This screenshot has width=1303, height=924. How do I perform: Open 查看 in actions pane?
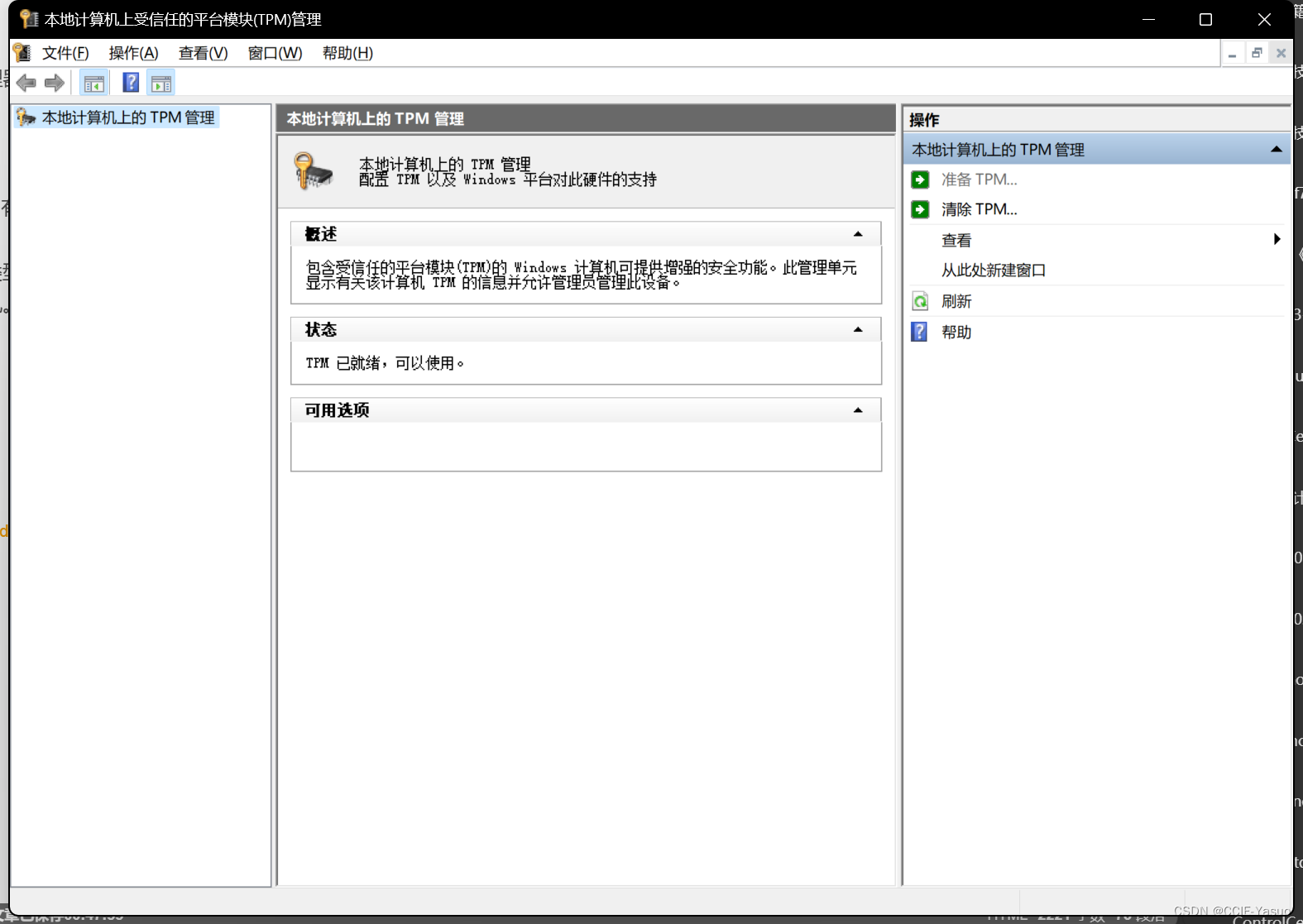coord(956,240)
